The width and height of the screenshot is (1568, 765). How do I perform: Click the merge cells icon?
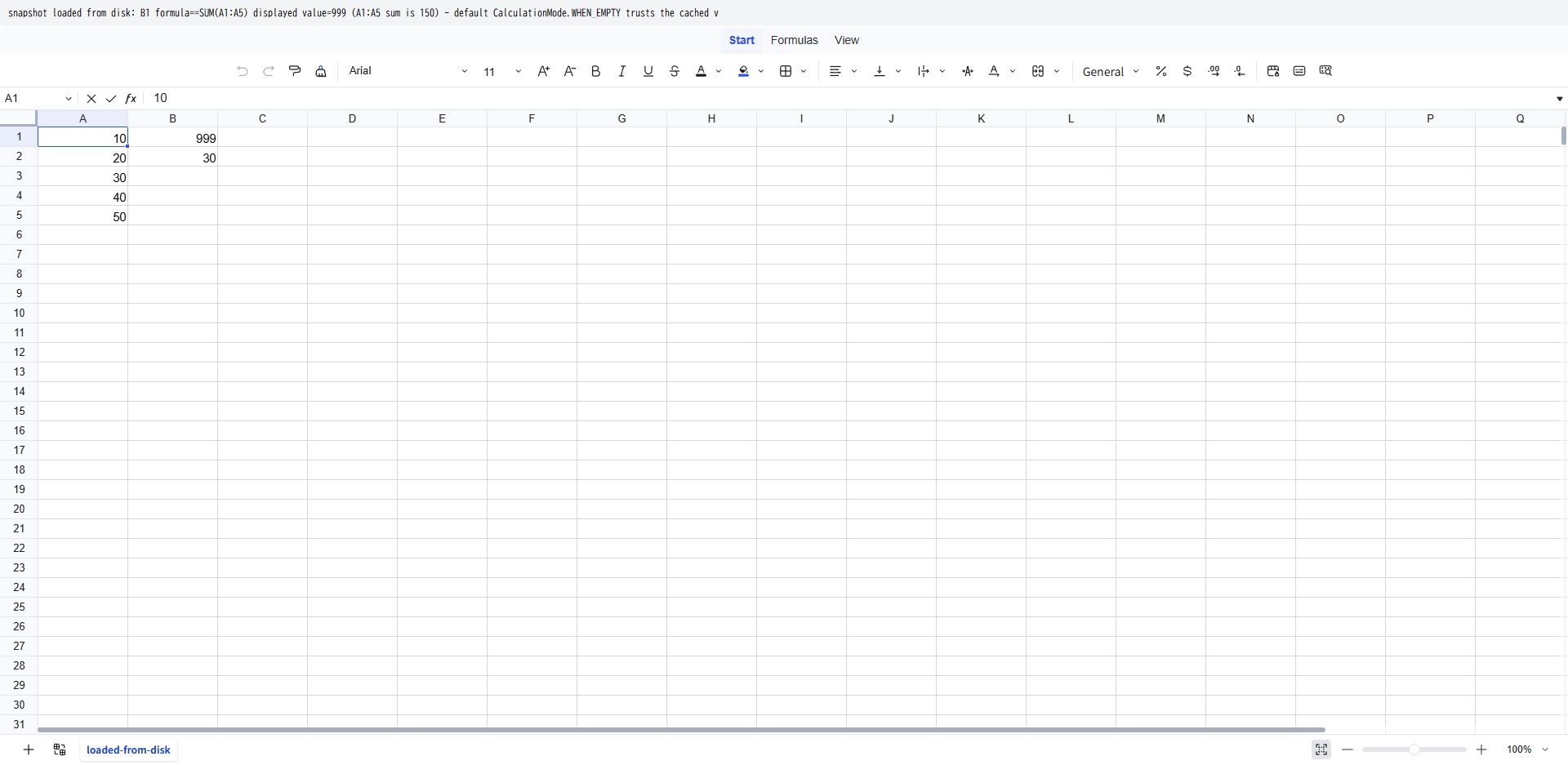pos(1038,71)
